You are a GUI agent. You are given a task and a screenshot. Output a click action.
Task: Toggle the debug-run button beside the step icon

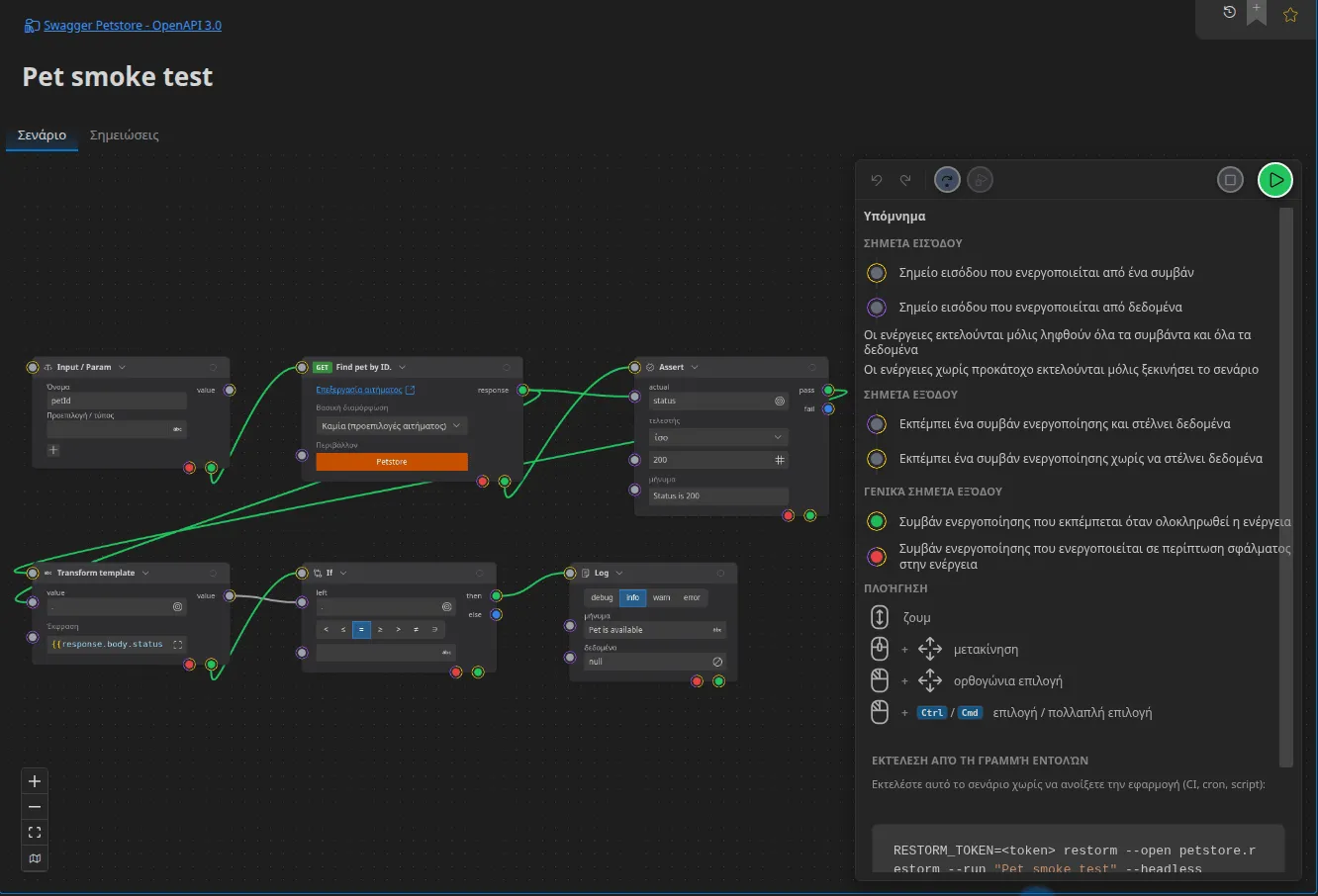tap(980, 180)
